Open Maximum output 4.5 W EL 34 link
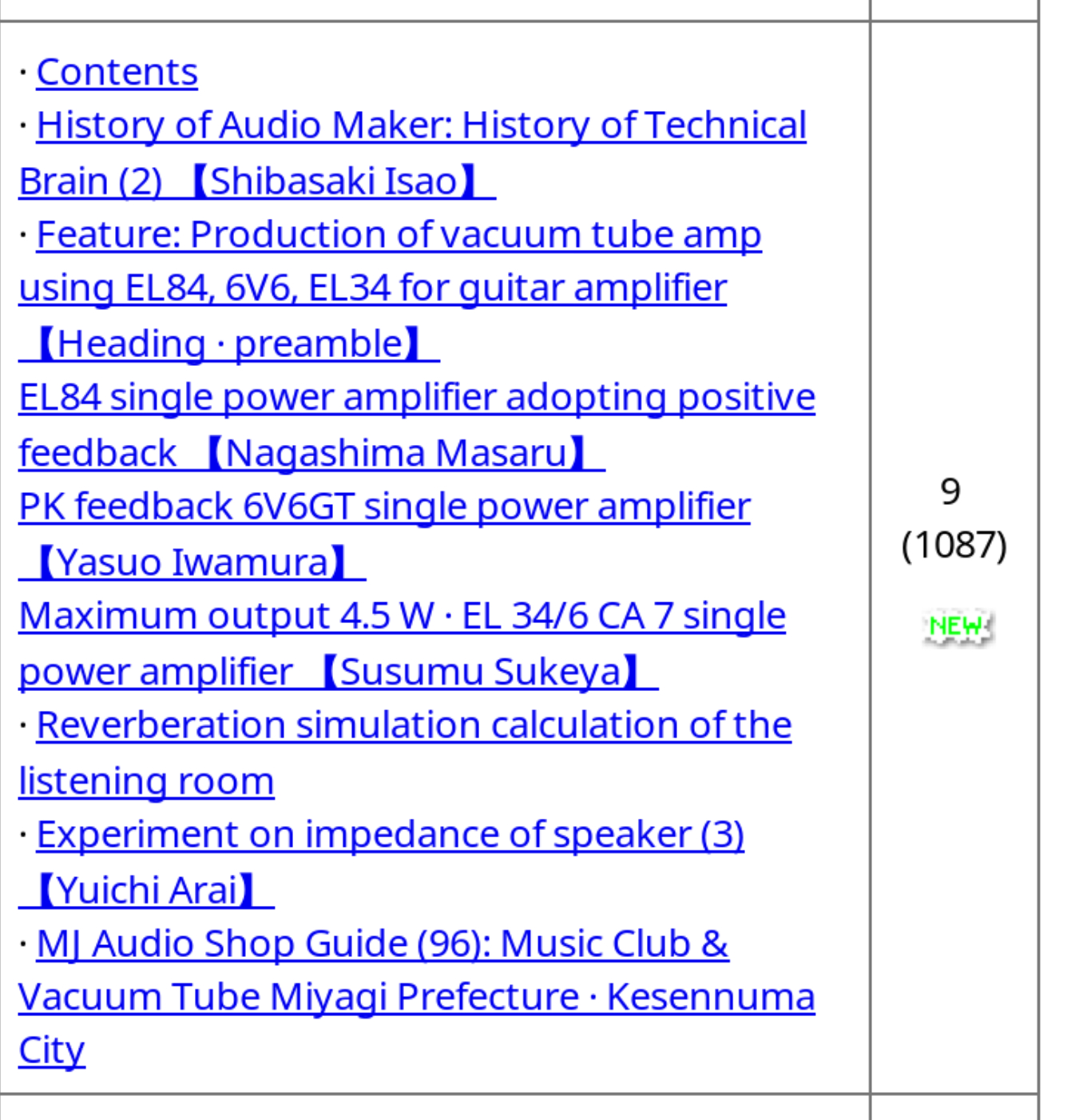The image size is (1075, 1120). click(402, 616)
